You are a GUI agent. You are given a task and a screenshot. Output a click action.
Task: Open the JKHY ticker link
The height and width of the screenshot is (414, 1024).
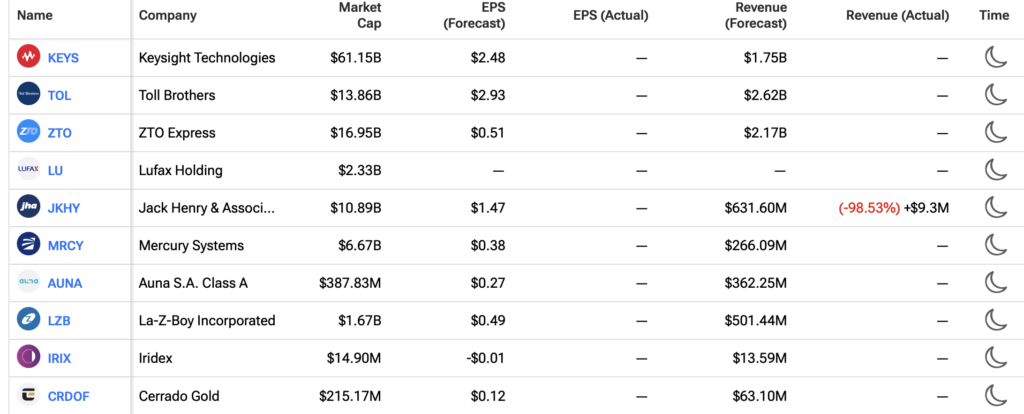[64, 208]
